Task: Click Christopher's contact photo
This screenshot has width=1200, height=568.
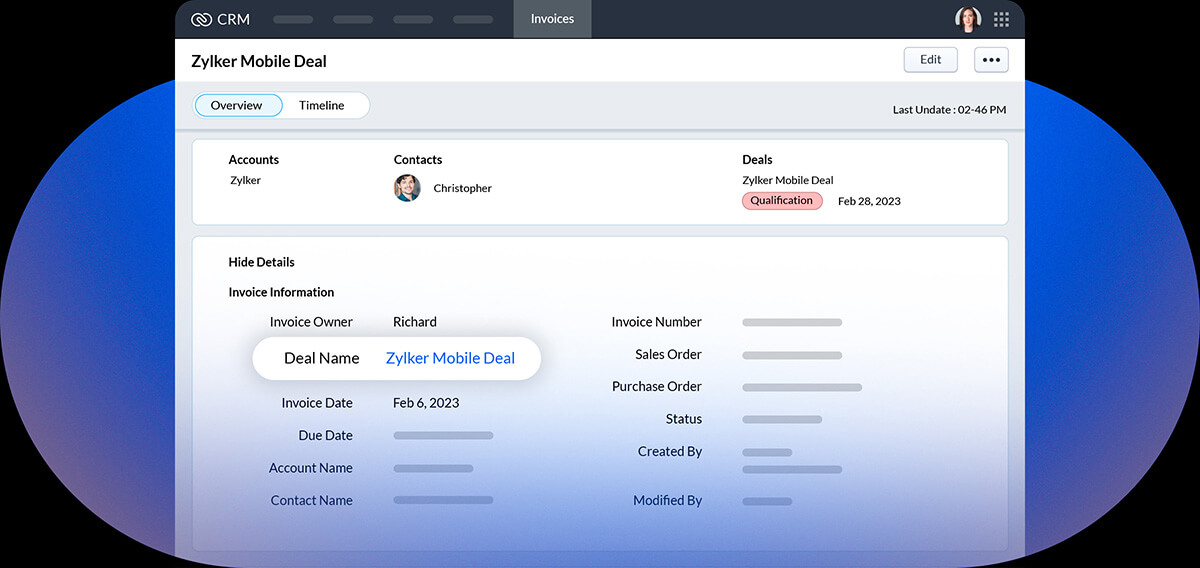Action: (407, 188)
